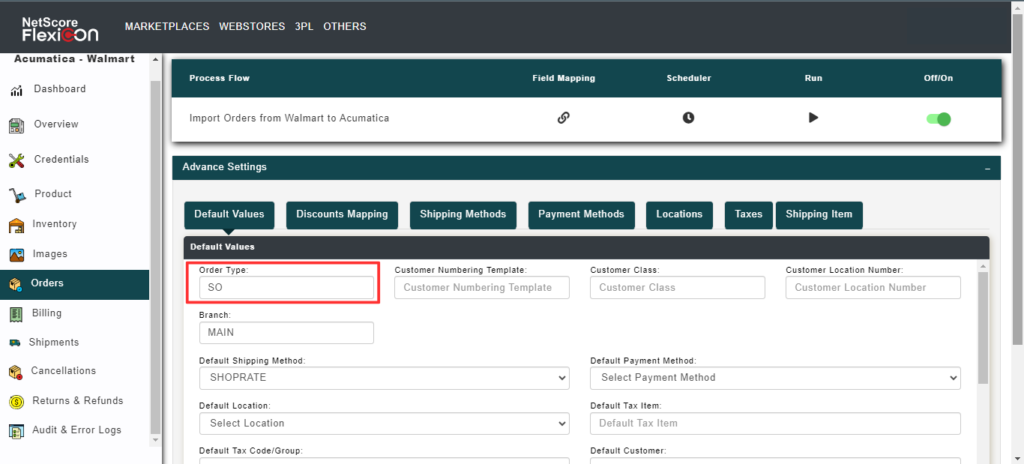
Task: Click the Dashboard icon in sidebar
Action: (x=16, y=90)
